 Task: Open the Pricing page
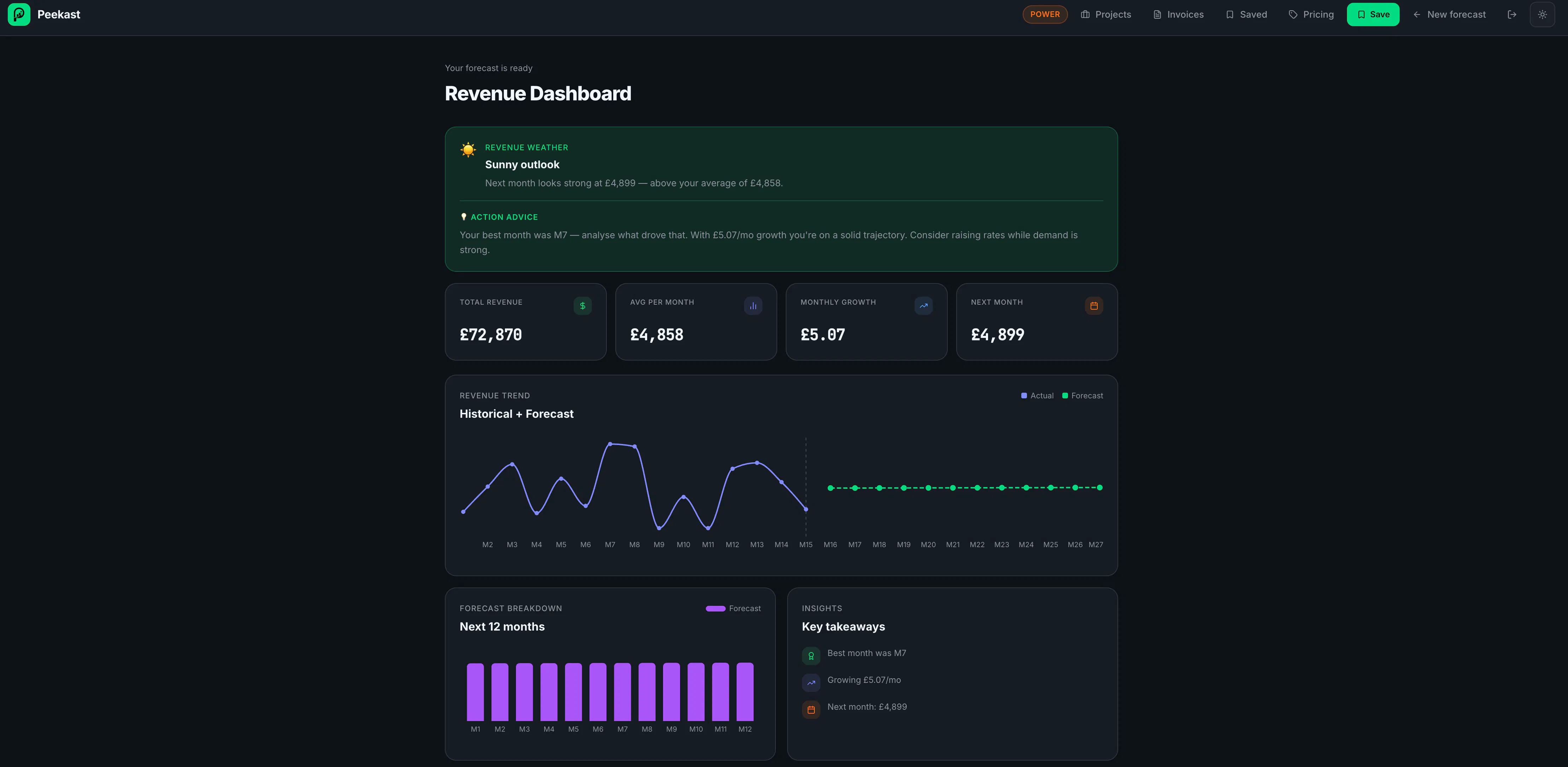tap(1311, 14)
